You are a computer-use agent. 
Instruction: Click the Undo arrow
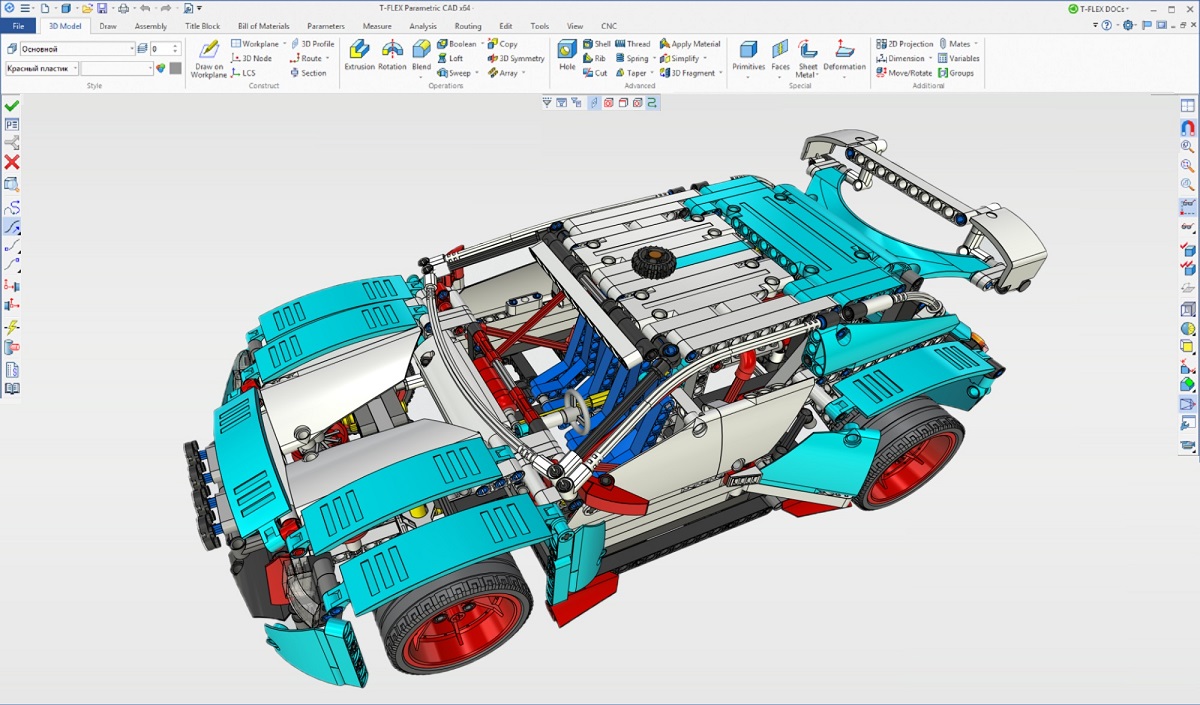point(145,8)
